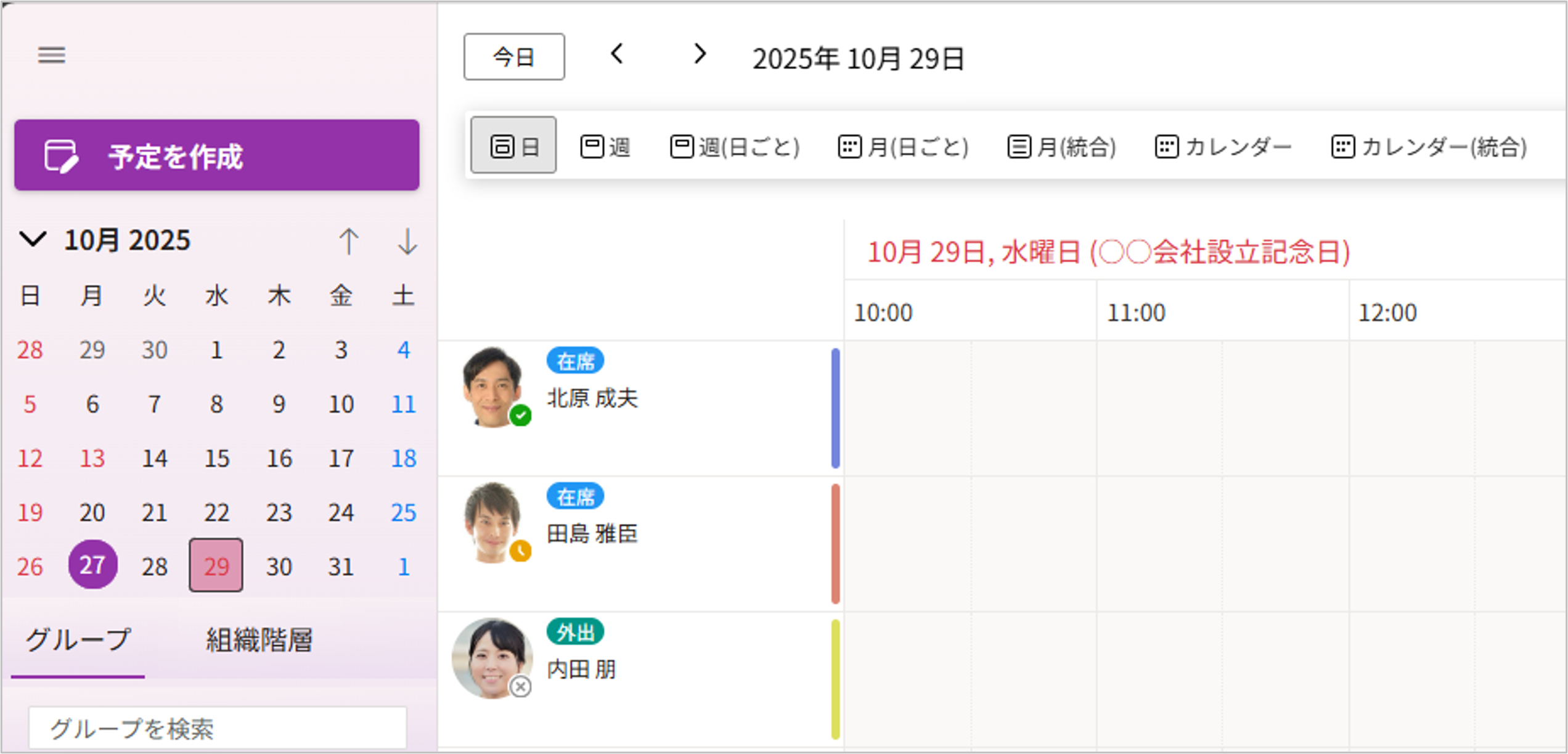Image resolution: width=1568 pixels, height=754 pixels.
Task: Switch to カレンダー(統合) view
Action: pos(1429,147)
